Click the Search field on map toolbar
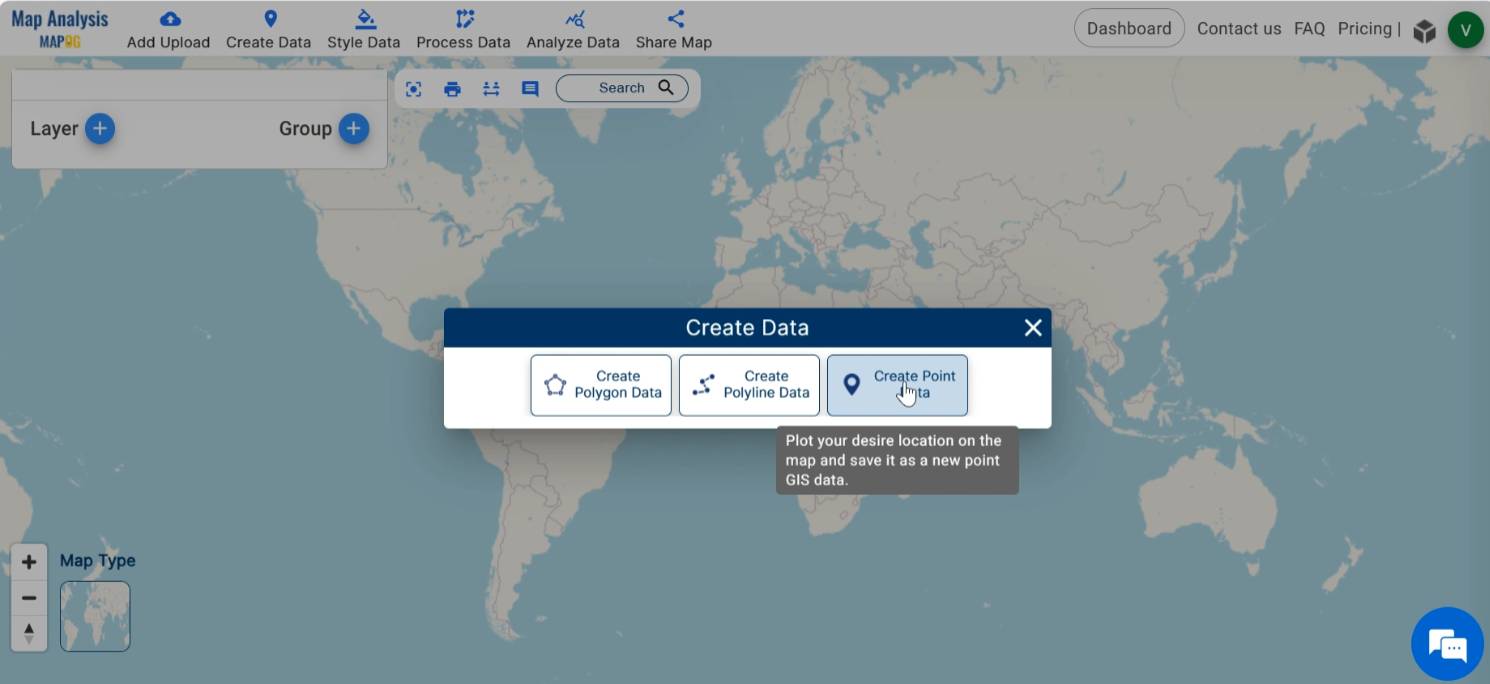 tap(622, 88)
